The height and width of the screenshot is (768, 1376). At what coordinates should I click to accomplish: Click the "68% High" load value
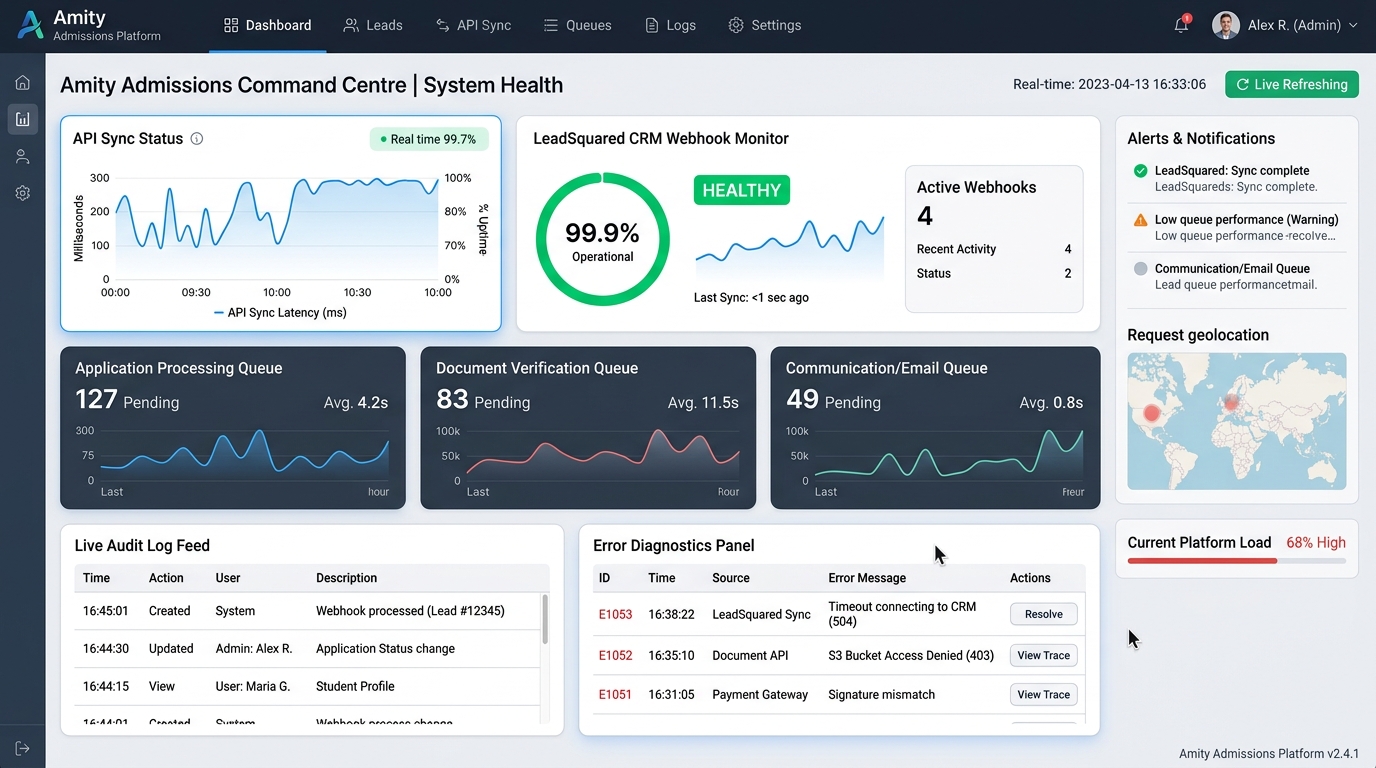[x=1316, y=543]
